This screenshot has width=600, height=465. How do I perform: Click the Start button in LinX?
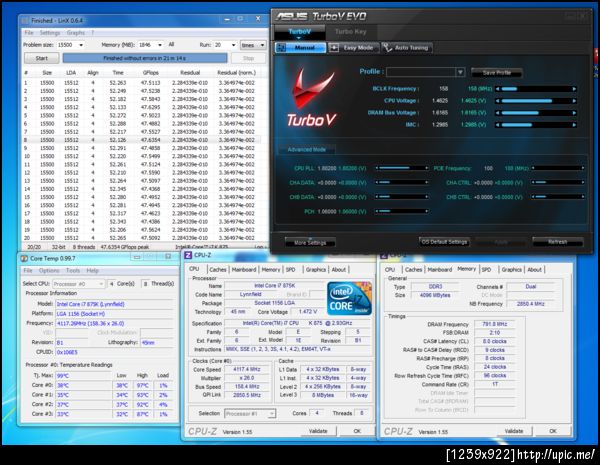point(42,58)
